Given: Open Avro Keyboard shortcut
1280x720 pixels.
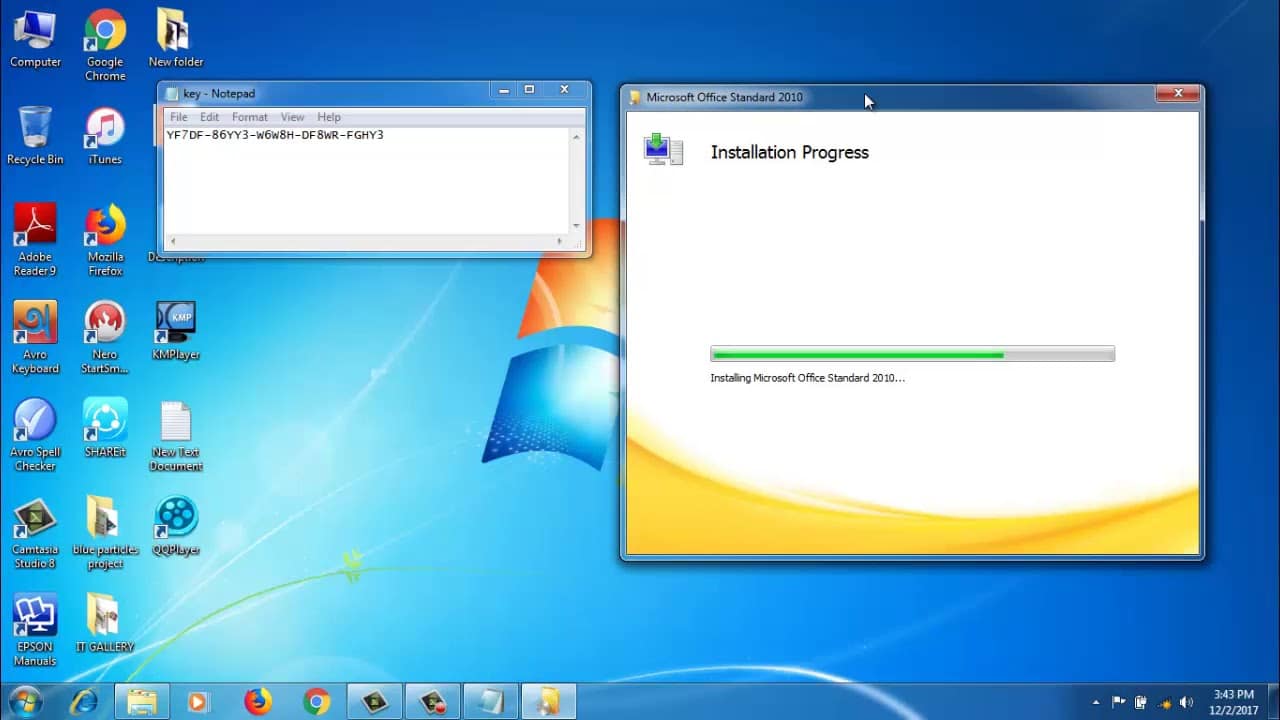Looking at the screenshot, I should point(35,338).
